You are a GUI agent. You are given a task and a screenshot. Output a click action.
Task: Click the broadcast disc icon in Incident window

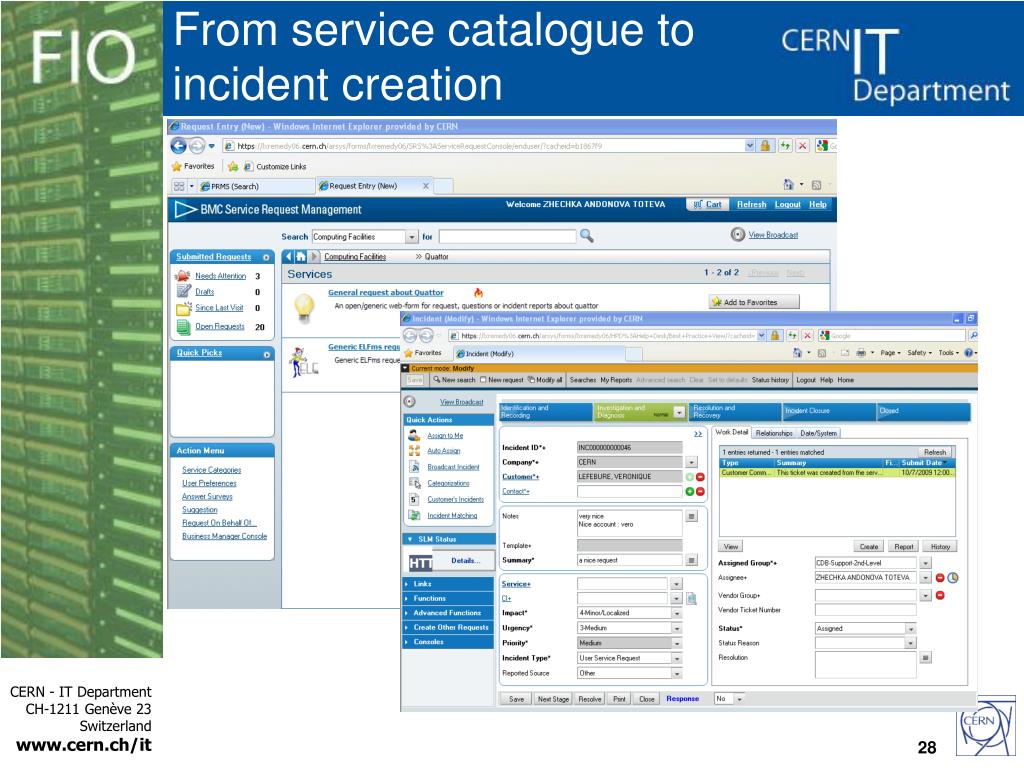pos(409,402)
